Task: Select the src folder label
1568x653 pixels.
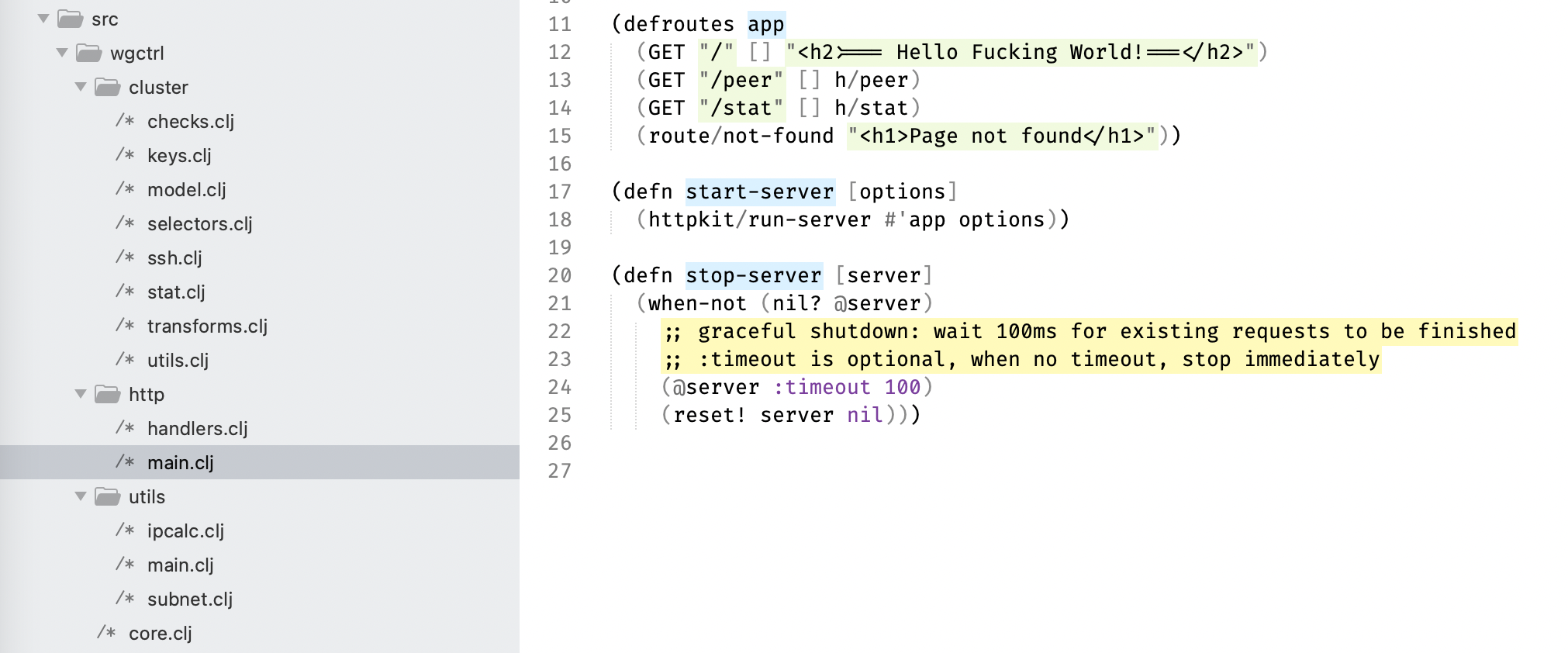Action: coord(105,19)
